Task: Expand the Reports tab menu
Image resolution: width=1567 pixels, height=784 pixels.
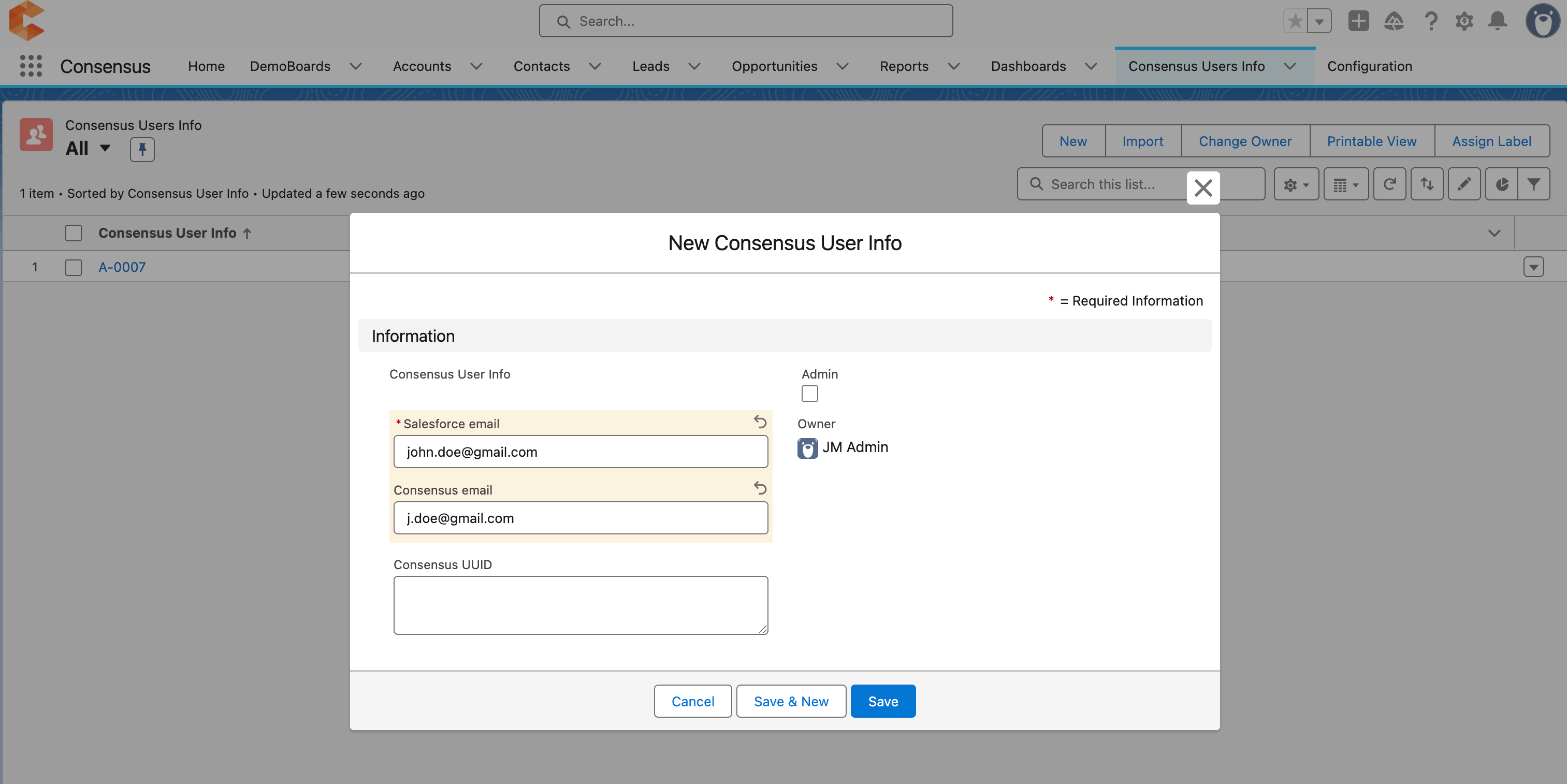Action: pos(954,66)
